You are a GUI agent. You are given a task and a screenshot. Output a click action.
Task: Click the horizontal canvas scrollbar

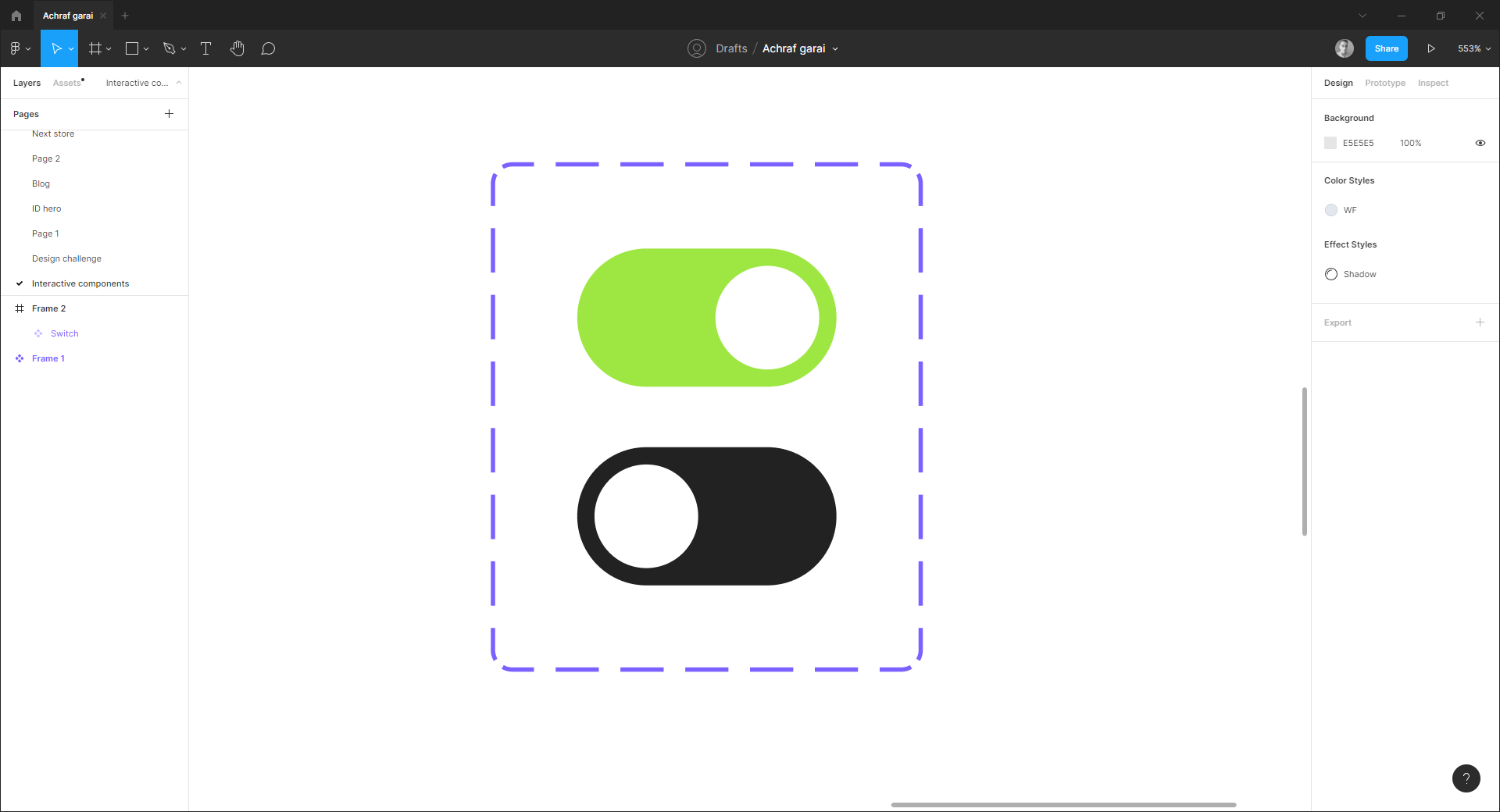pos(1063,805)
